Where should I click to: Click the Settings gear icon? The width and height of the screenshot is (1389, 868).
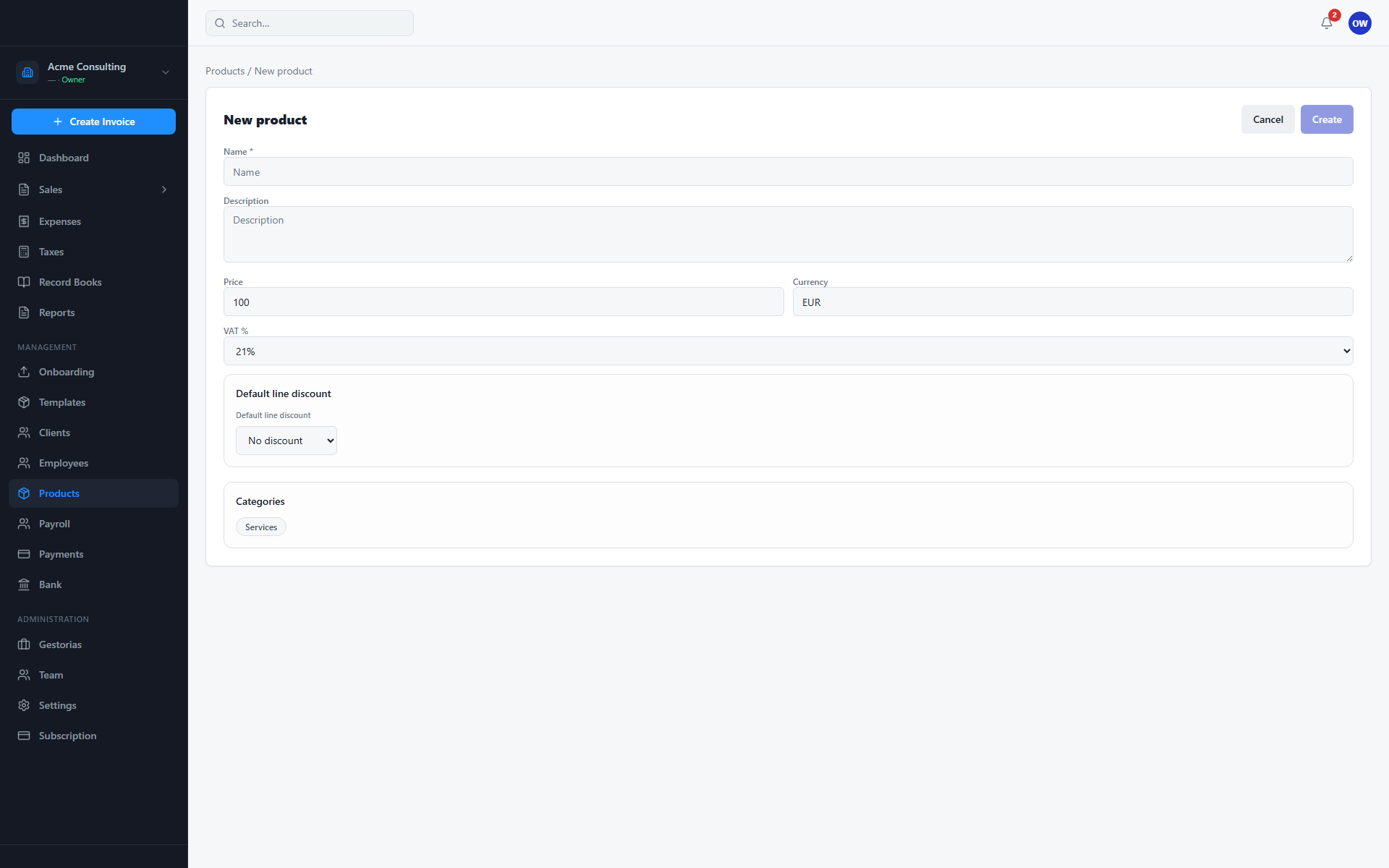(x=24, y=705)
